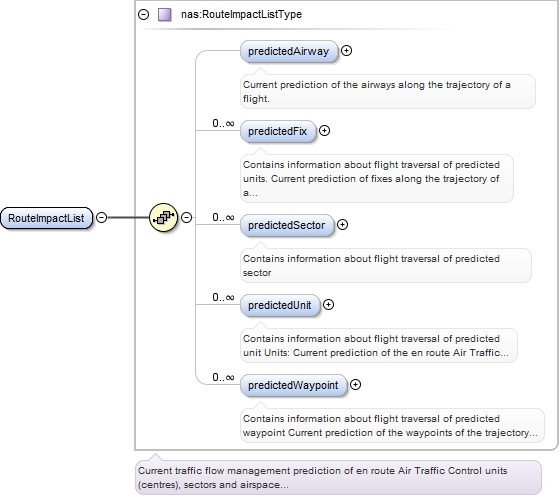Select the predictedSector element node
Image resolution: width=560 pixels, height=498 pixels.
pyautogui.click(x=287, y=225)
